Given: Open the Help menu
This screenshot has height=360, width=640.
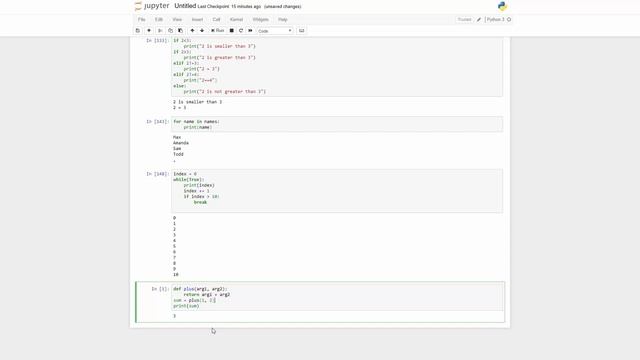Looking at the screenshot, I should [283, 20].
